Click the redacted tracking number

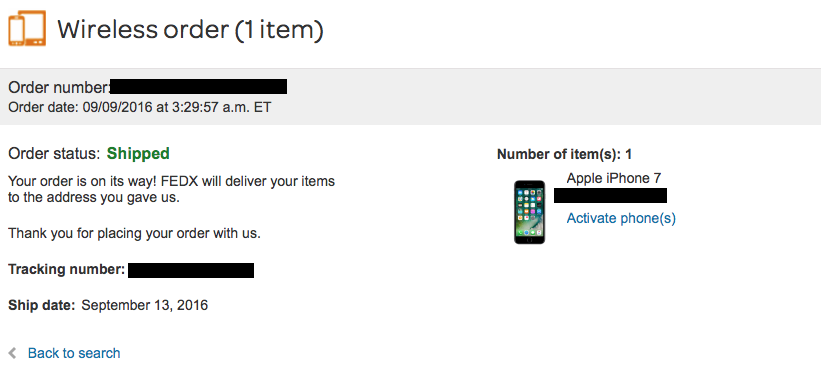(191, 270)
